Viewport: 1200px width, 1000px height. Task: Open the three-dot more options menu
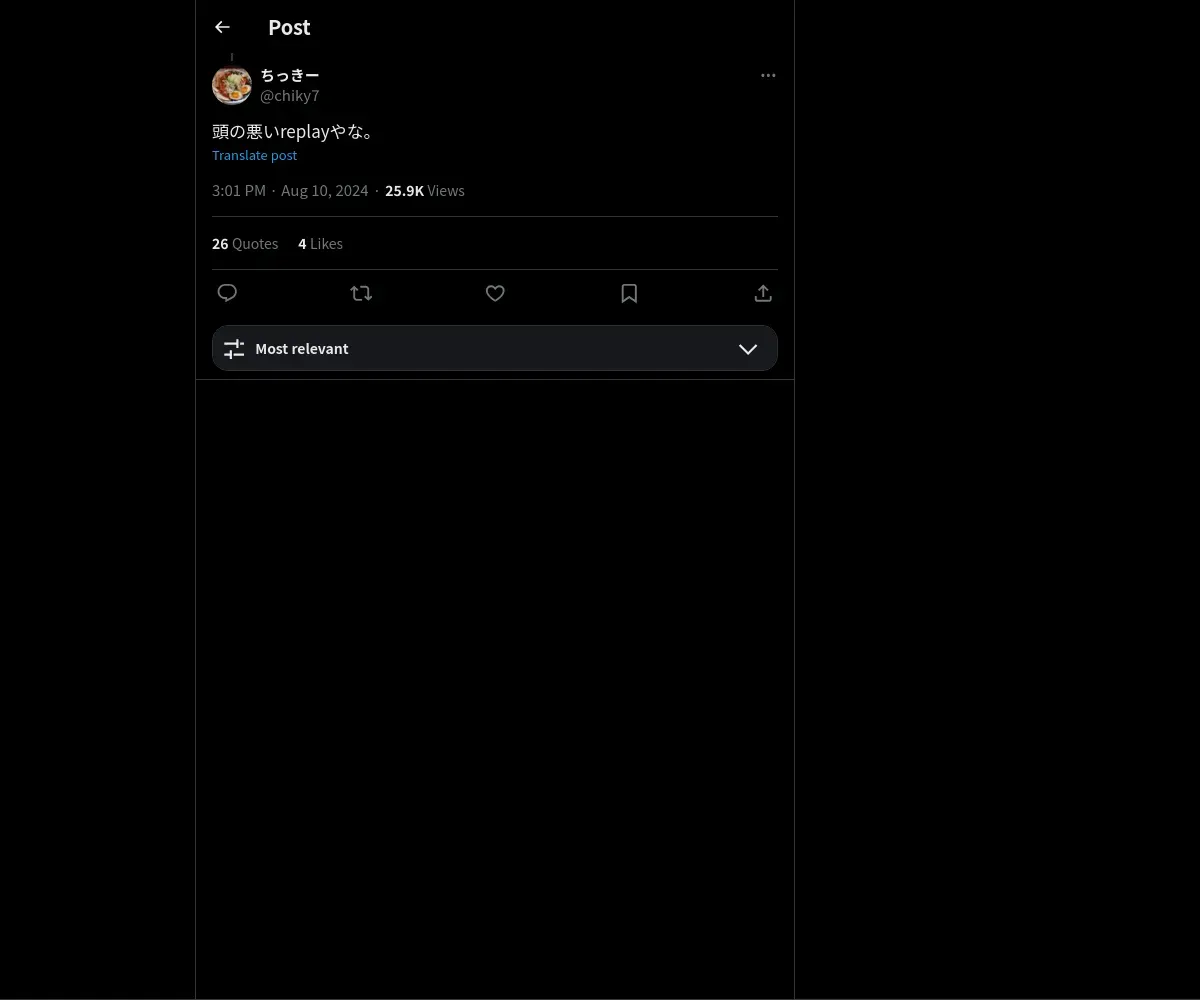point(768,75)
